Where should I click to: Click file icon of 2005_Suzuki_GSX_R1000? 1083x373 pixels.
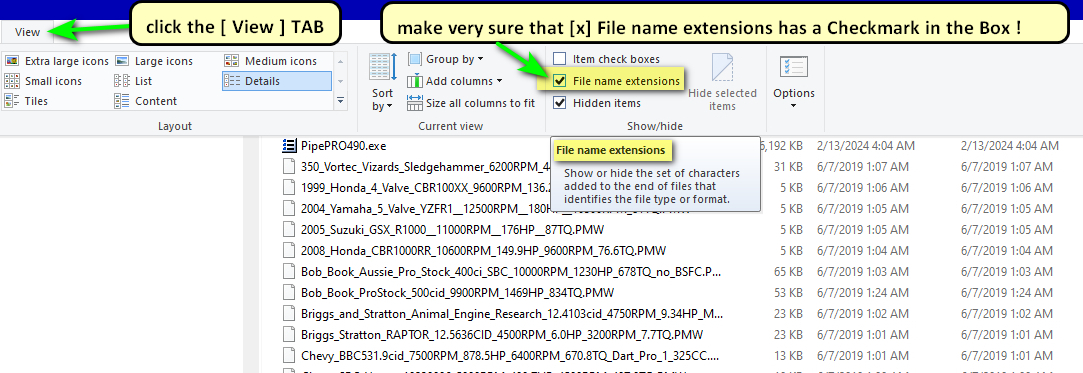point(289,229)
